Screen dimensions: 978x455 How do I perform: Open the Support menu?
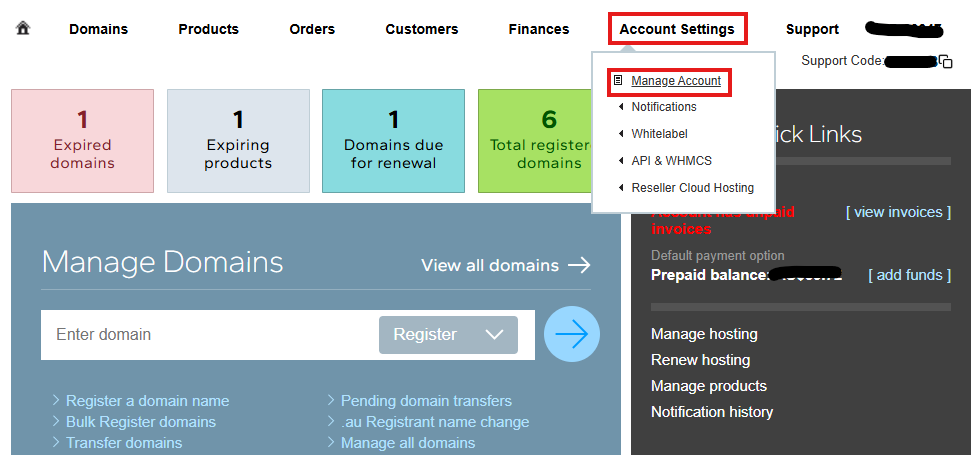coord(812,29)
